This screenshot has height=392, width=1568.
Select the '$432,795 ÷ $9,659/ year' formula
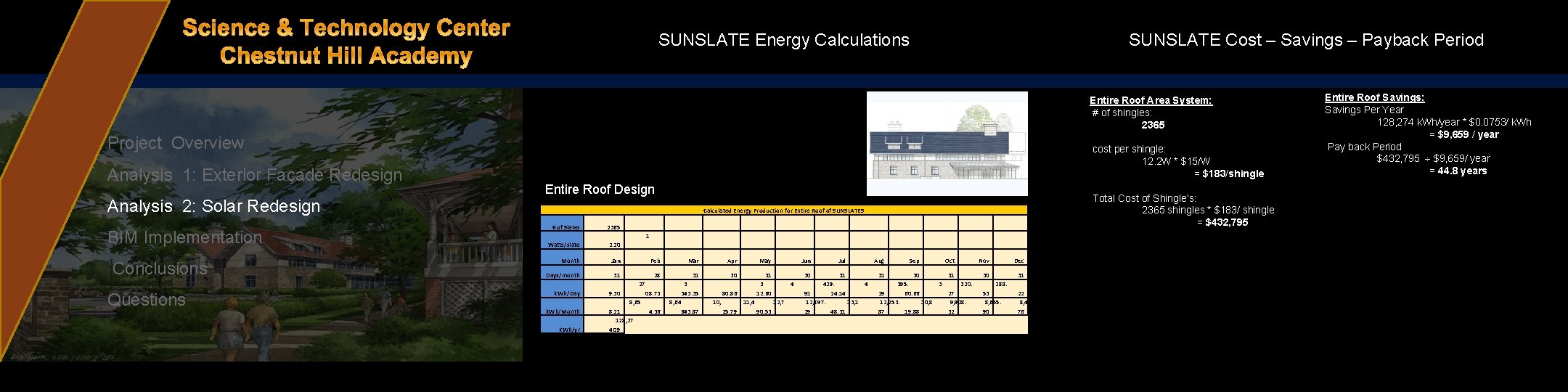point(1433,158)
